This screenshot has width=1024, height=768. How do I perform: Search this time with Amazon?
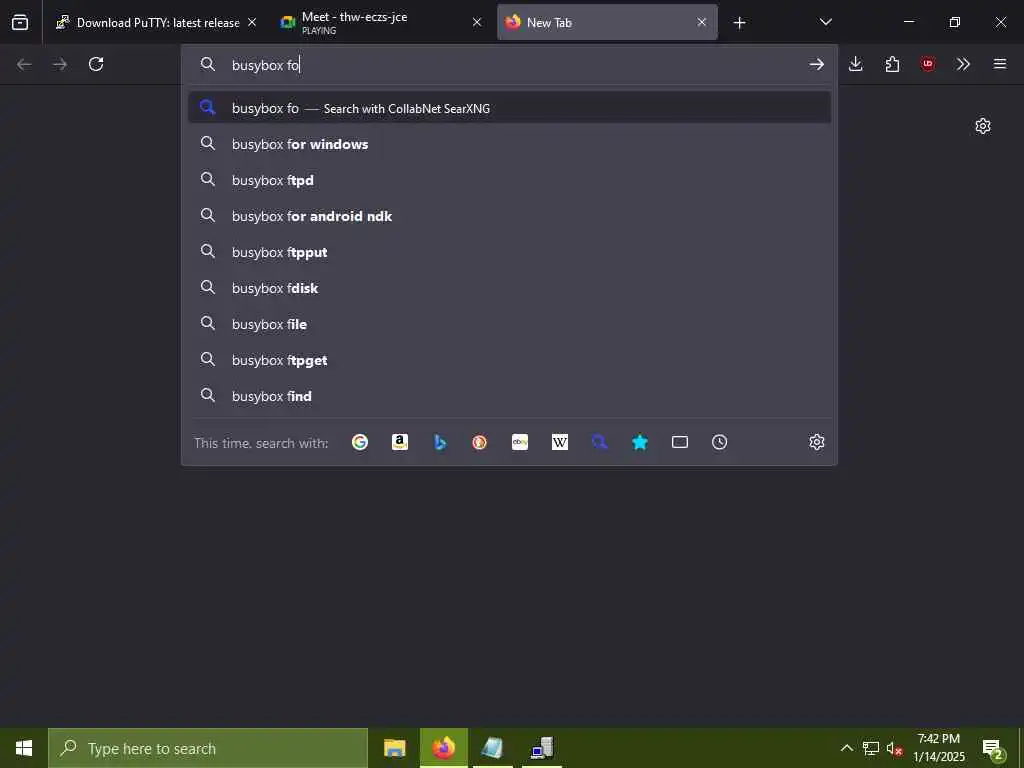[400, 442]
